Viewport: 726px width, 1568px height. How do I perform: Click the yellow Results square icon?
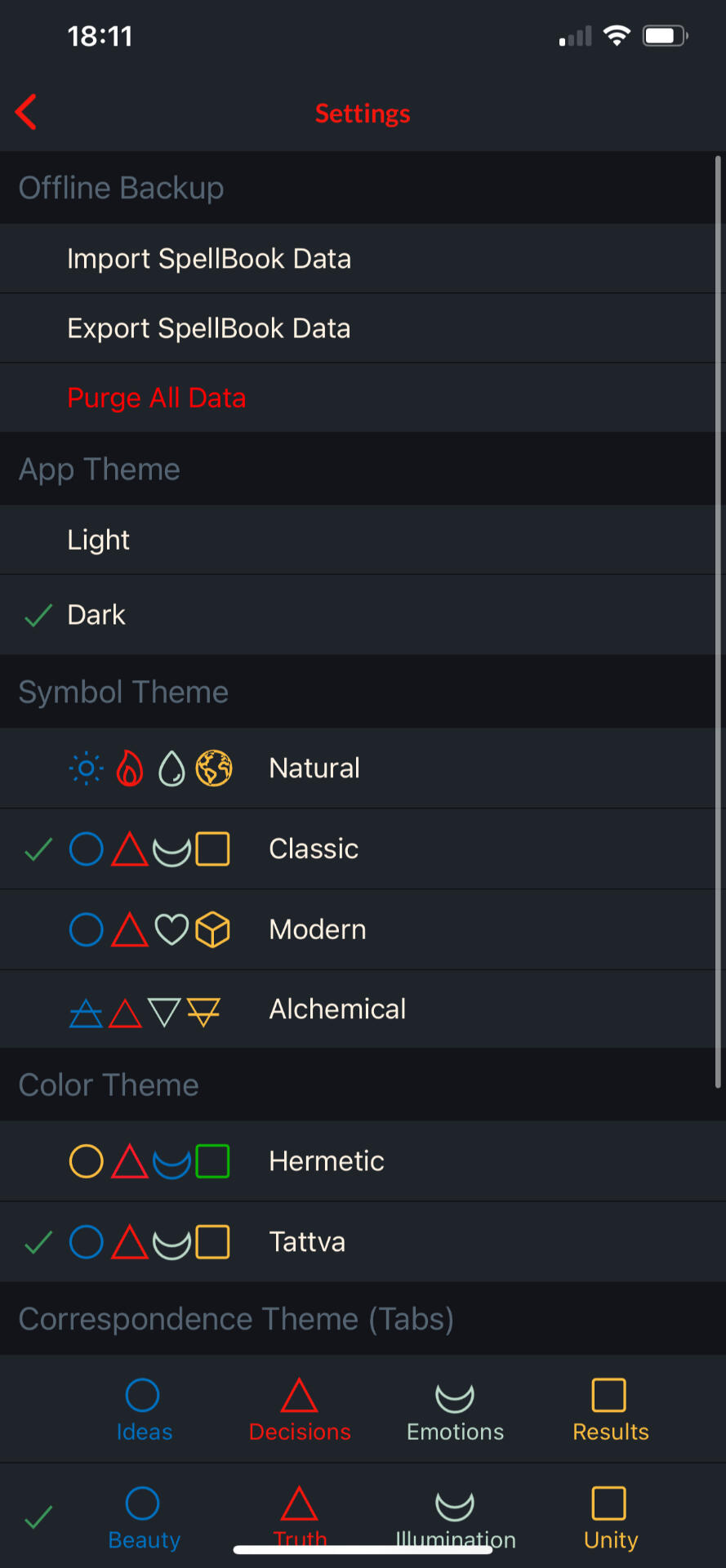(x=609, y=1395)
